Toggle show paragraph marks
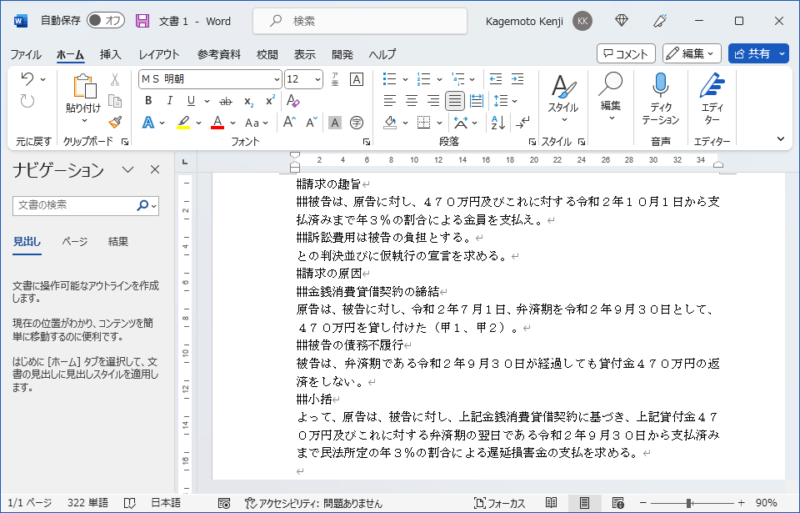Image resolution: width=800 pixels, height=513 pixels. pyautogui.click(x=523, y=123)
